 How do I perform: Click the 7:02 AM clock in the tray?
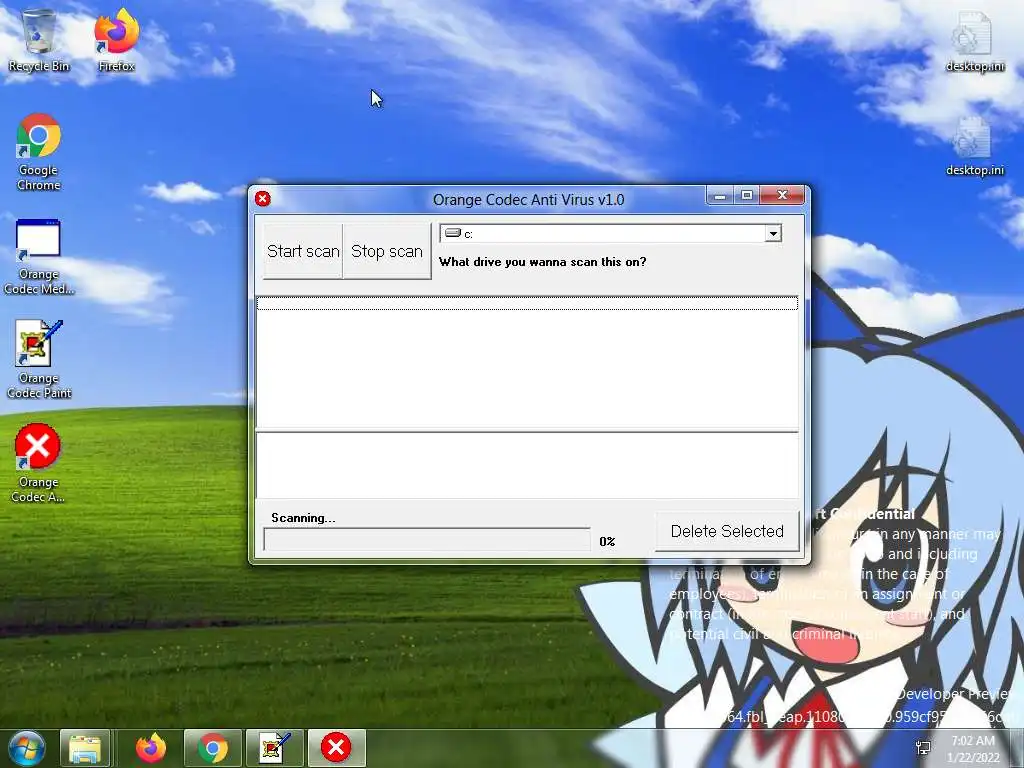pyautogui.click(x=973, y=741)
